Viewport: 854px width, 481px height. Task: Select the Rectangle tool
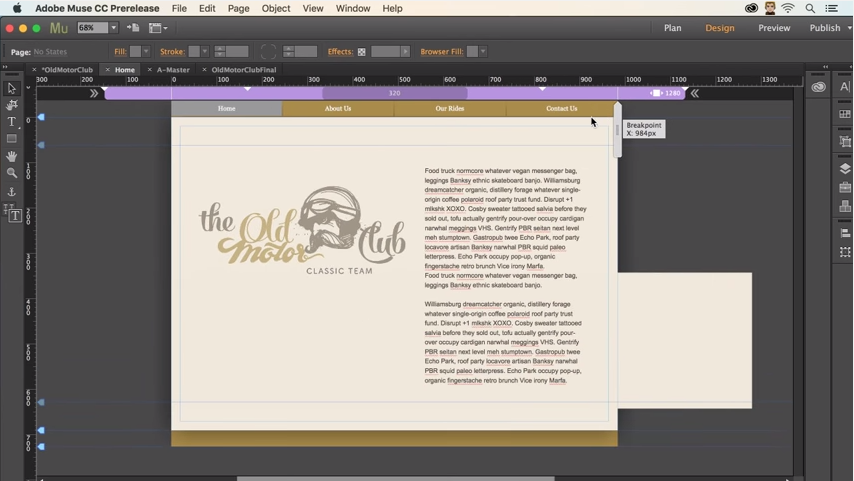(x=12, y=139)
